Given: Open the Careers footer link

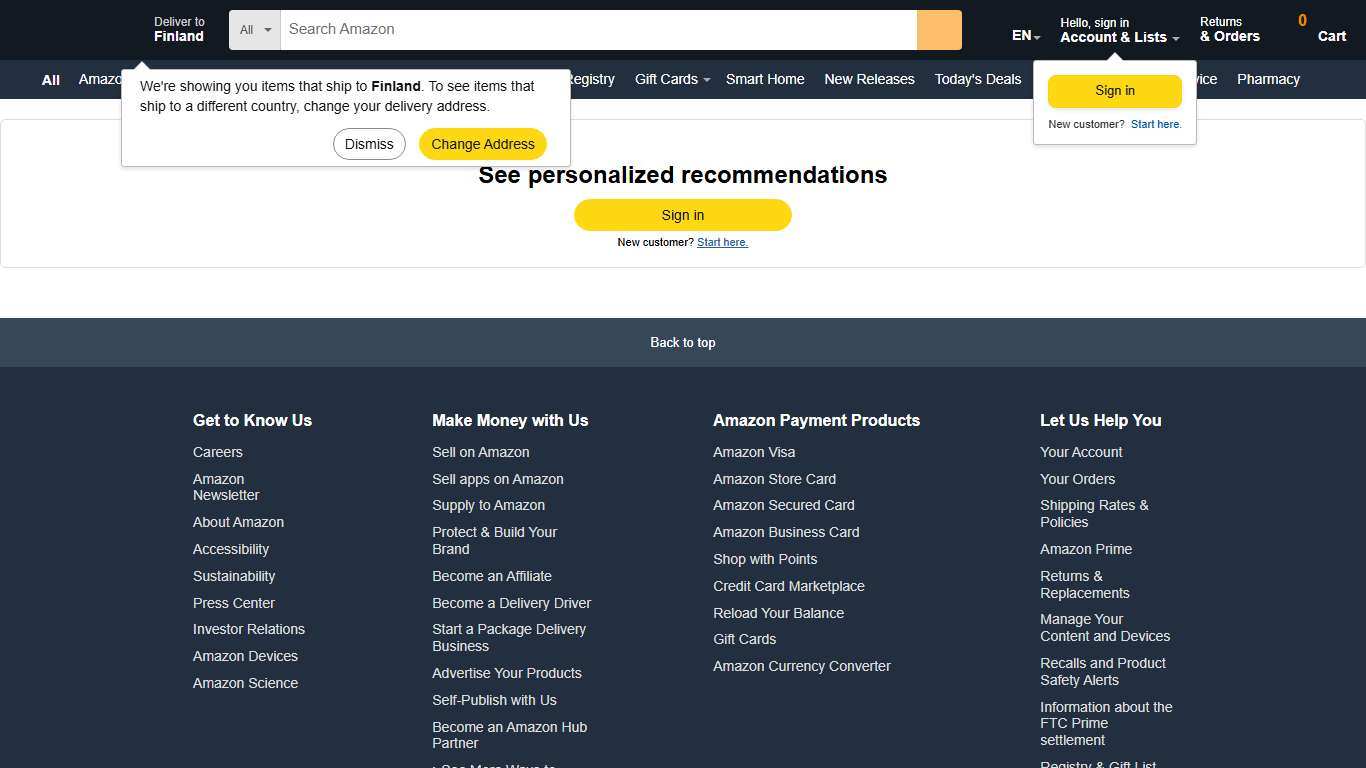Looking at the screenshot, I should (217, 452).
